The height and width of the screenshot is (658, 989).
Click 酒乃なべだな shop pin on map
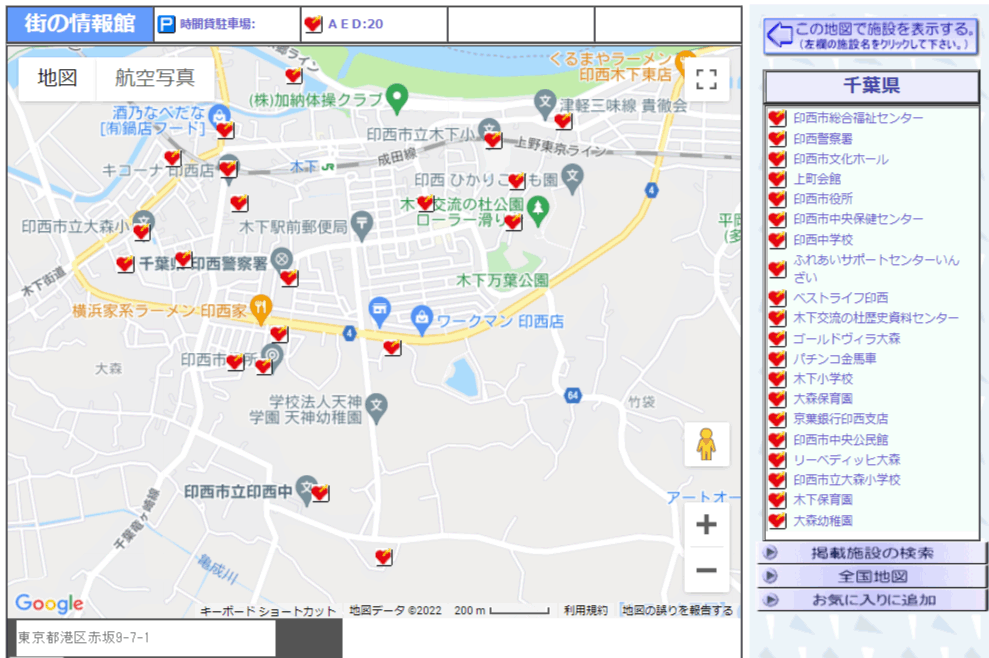pos(219,116)
